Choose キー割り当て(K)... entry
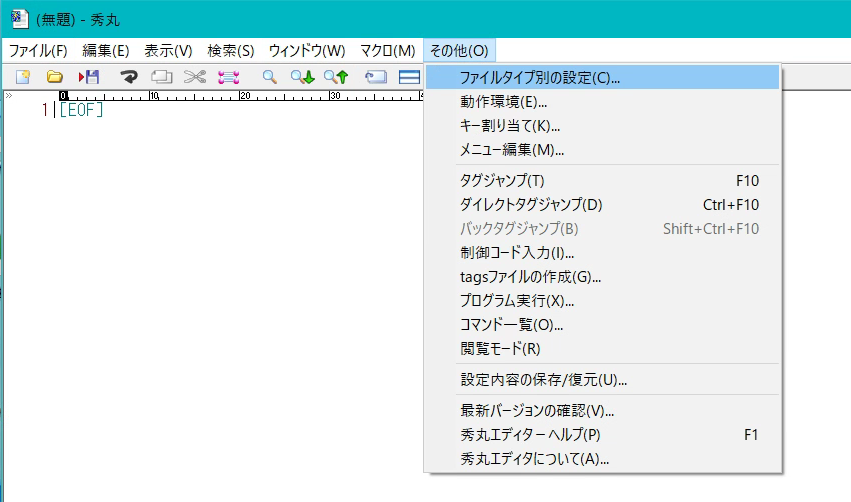851x502 pixels. 602,125
